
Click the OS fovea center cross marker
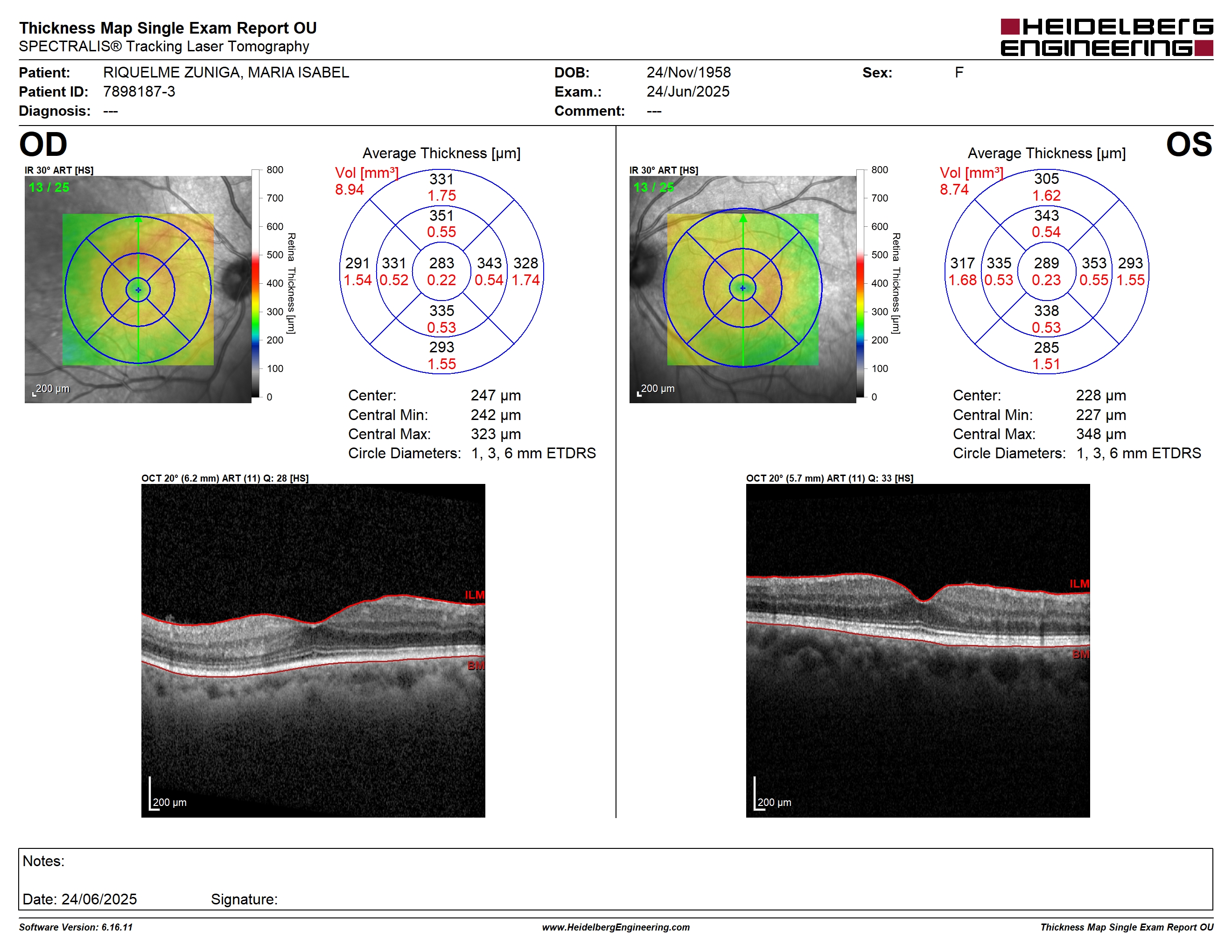click(x=743, y=288)
